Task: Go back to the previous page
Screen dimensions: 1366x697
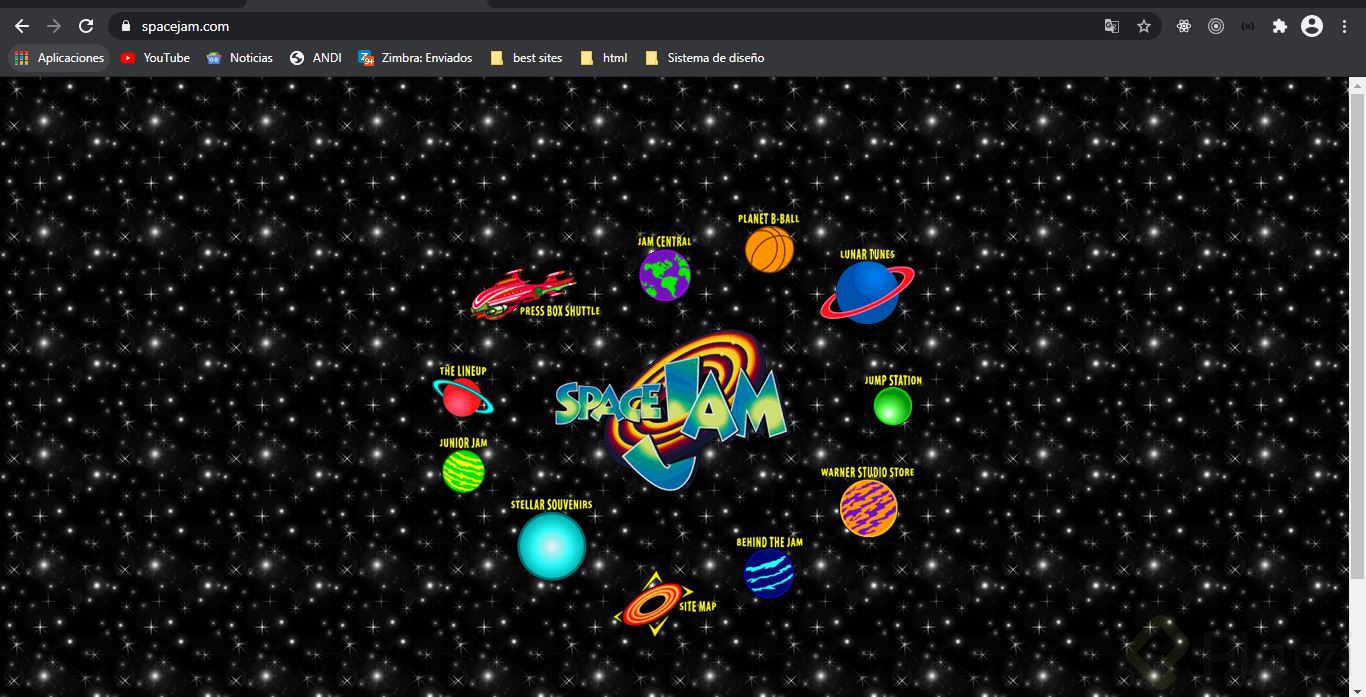Action: [x=22, y=26]
